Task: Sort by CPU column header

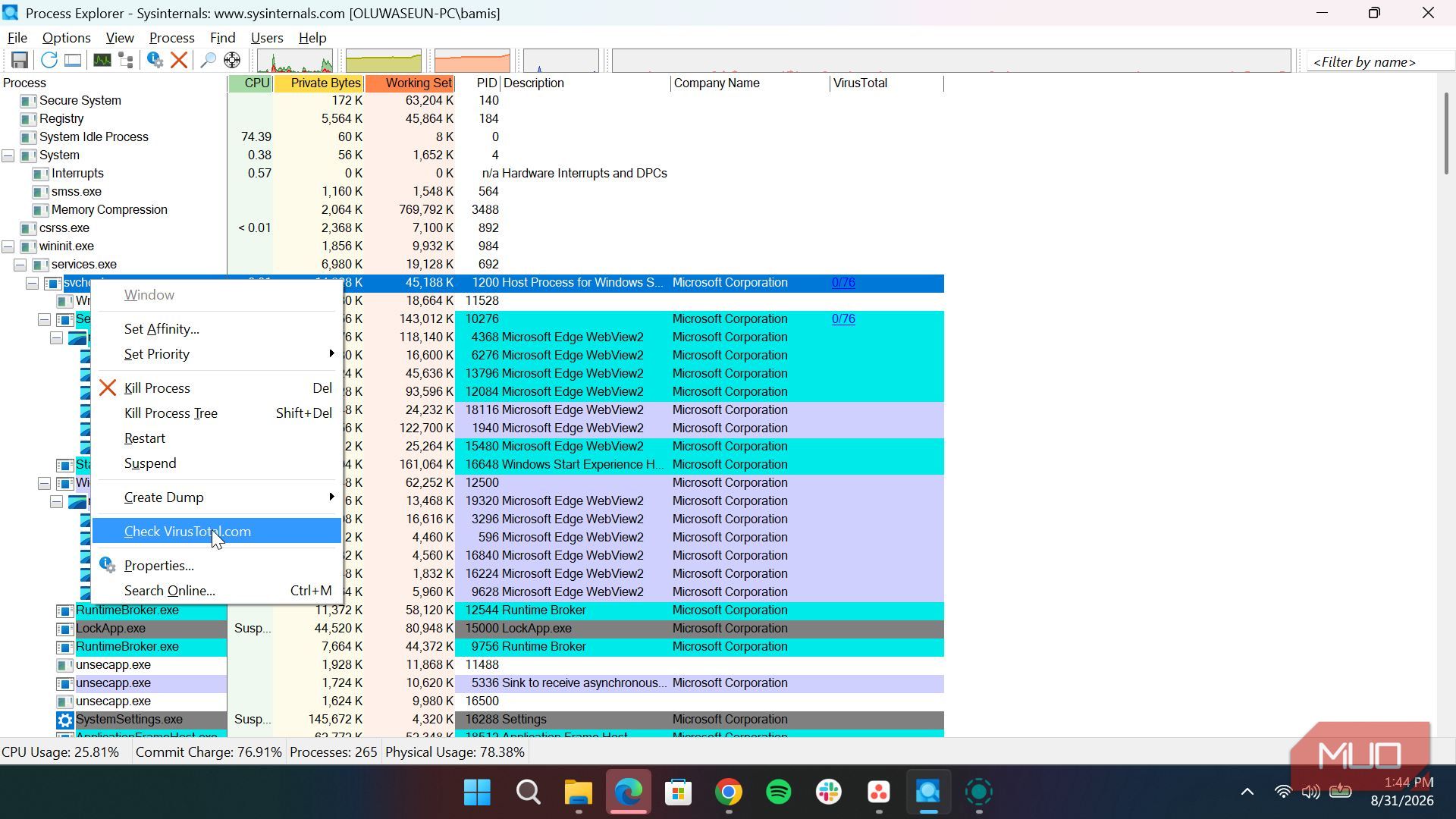Action: coord(250,83)
